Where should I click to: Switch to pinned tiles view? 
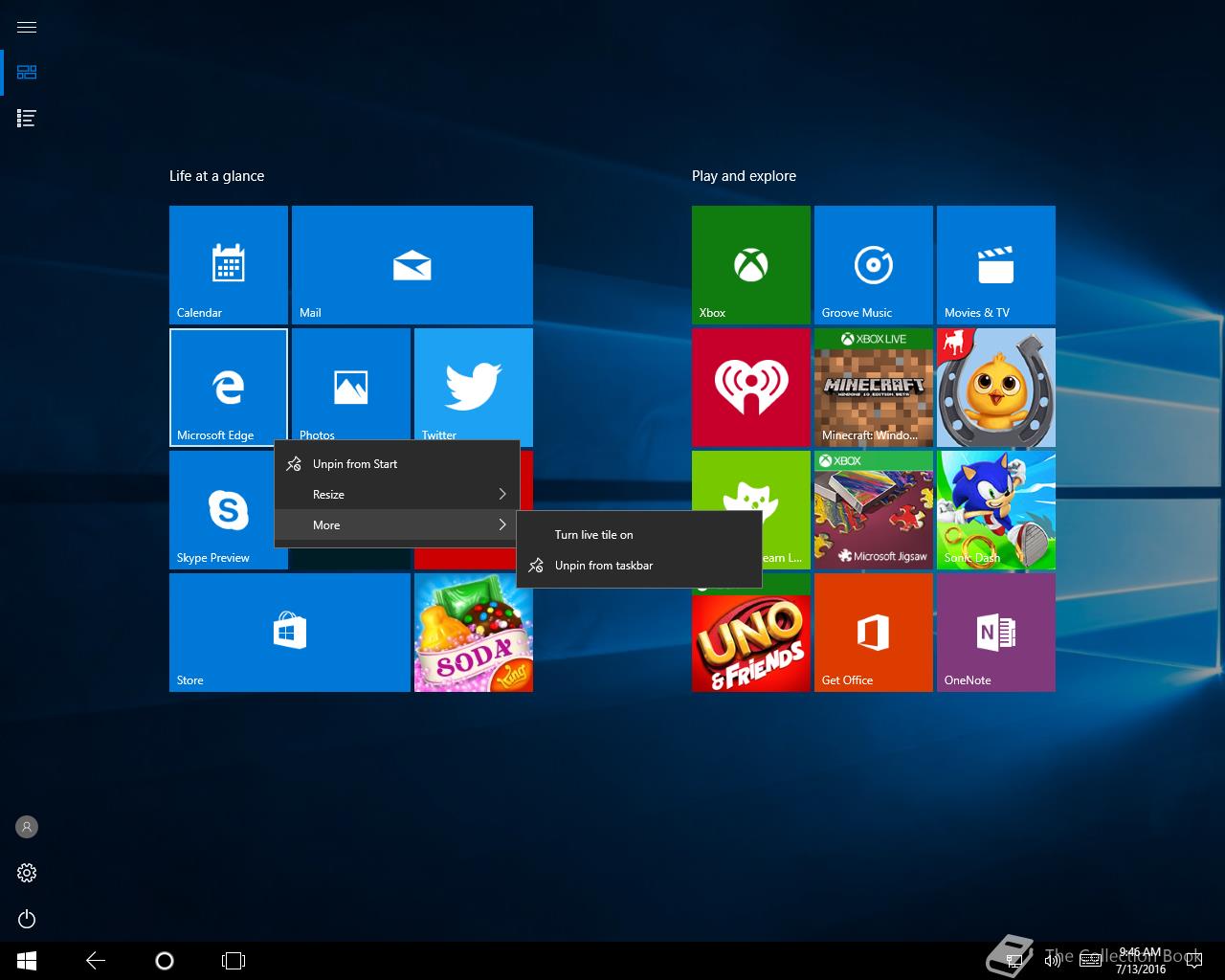[27, 73]
